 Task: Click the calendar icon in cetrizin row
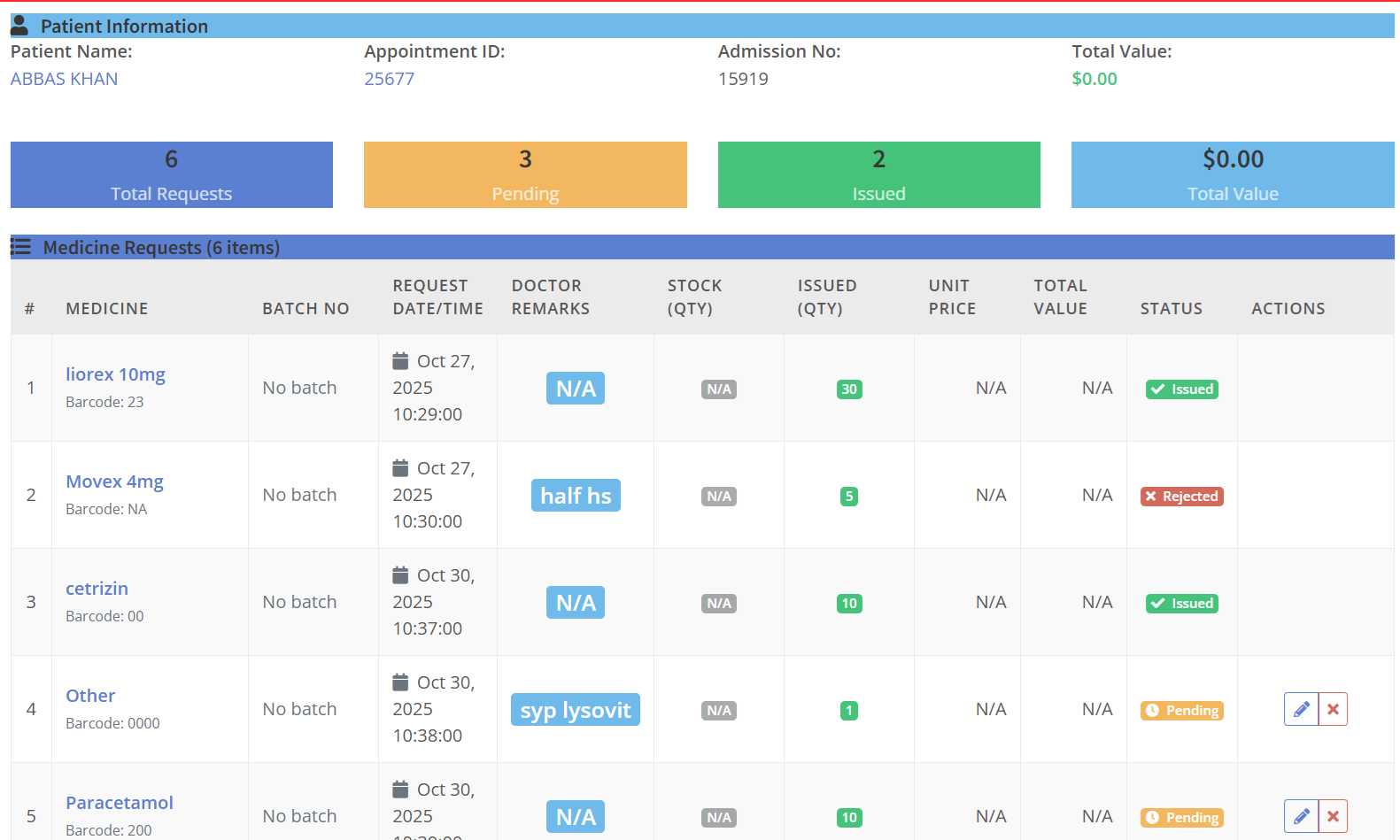pyautogui.click(x=400, y=574)
